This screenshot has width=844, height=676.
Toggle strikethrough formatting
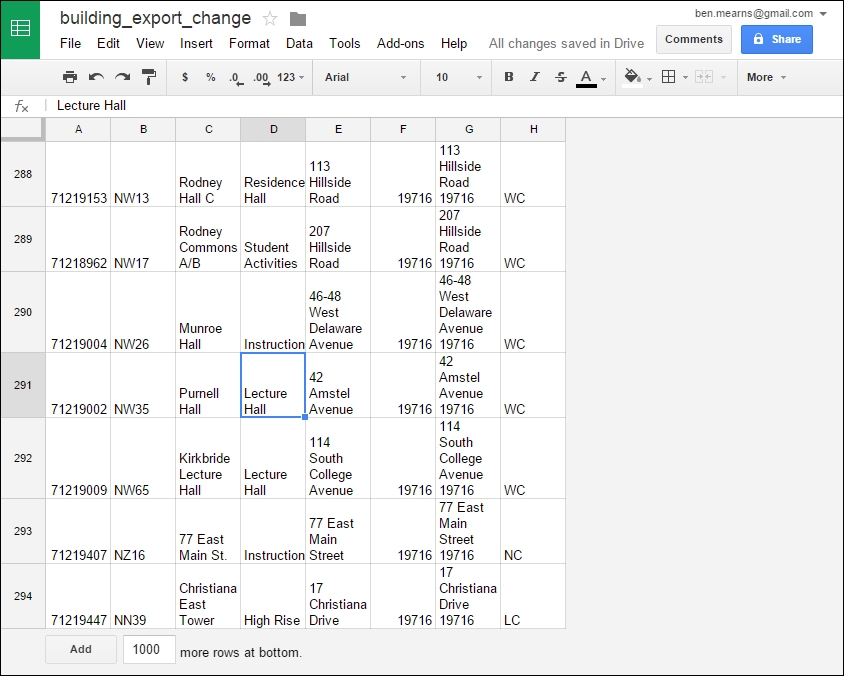tap(560, 76)
